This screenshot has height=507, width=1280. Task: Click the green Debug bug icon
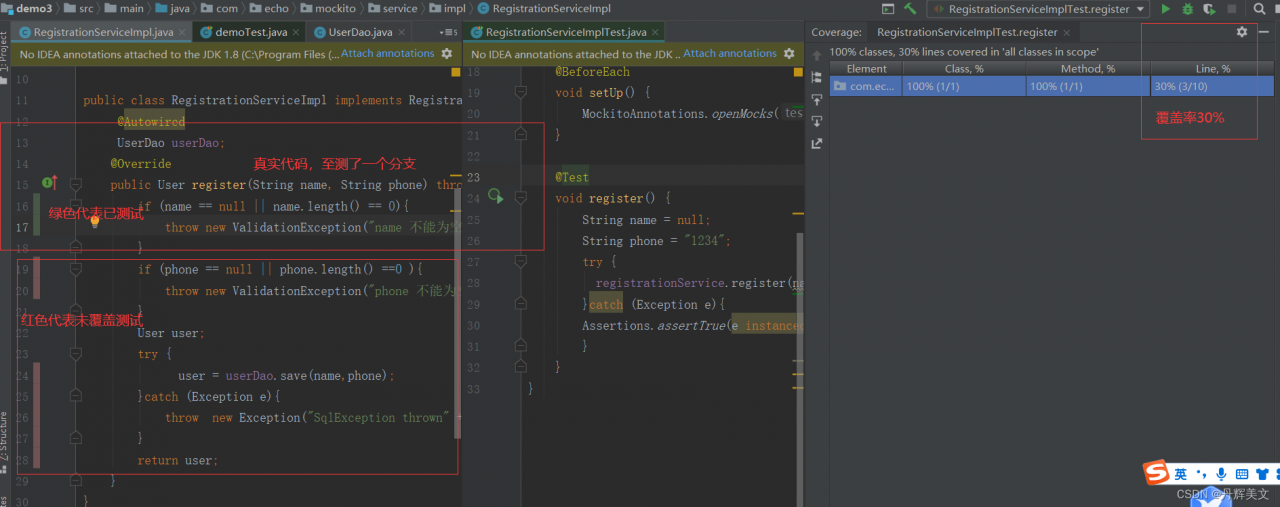[x=1187, y=9]
